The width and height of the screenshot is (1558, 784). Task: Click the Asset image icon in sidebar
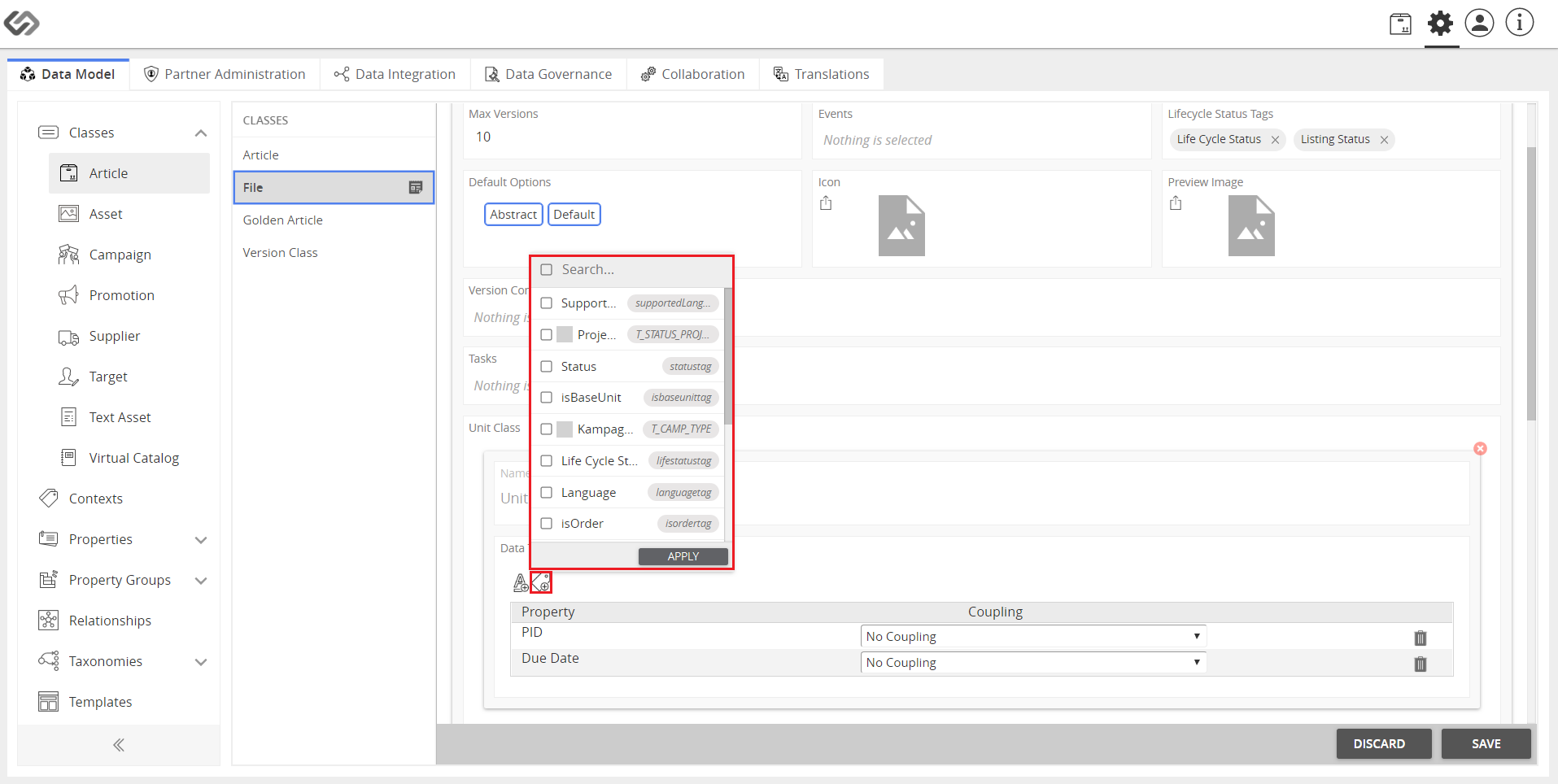point(69,214)
